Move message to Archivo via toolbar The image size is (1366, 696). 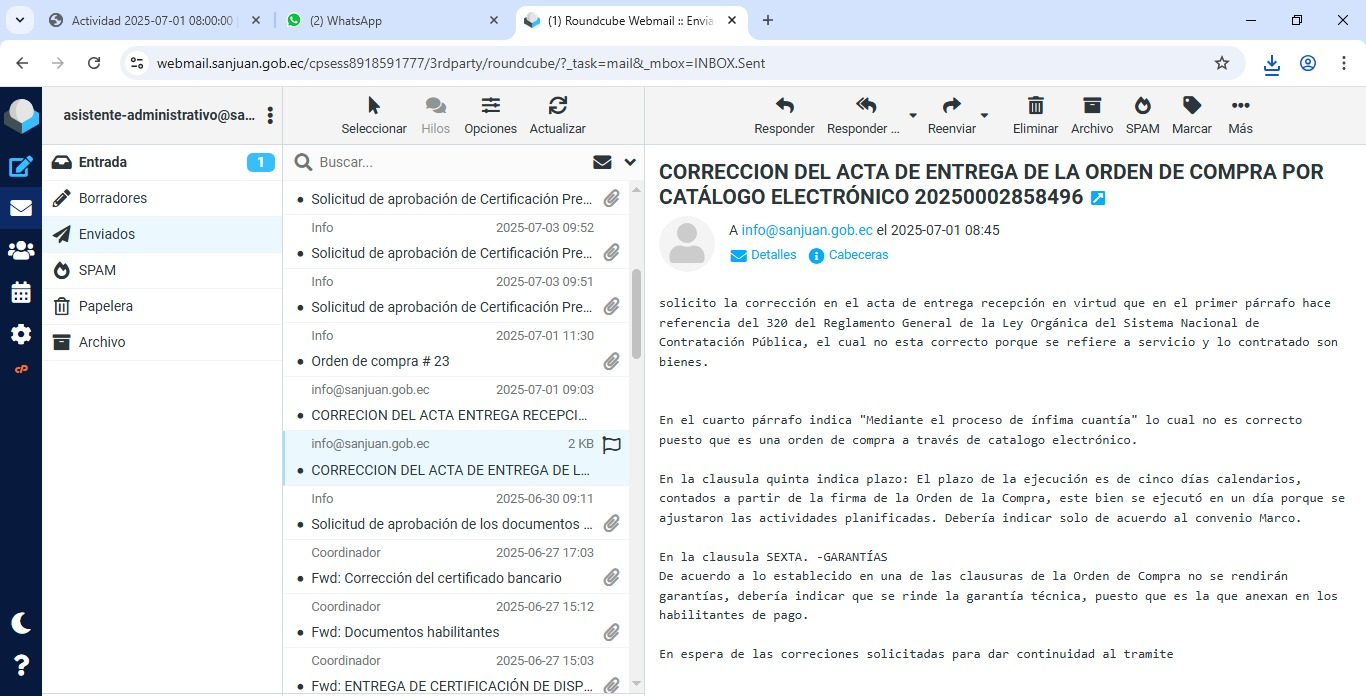1091,106
